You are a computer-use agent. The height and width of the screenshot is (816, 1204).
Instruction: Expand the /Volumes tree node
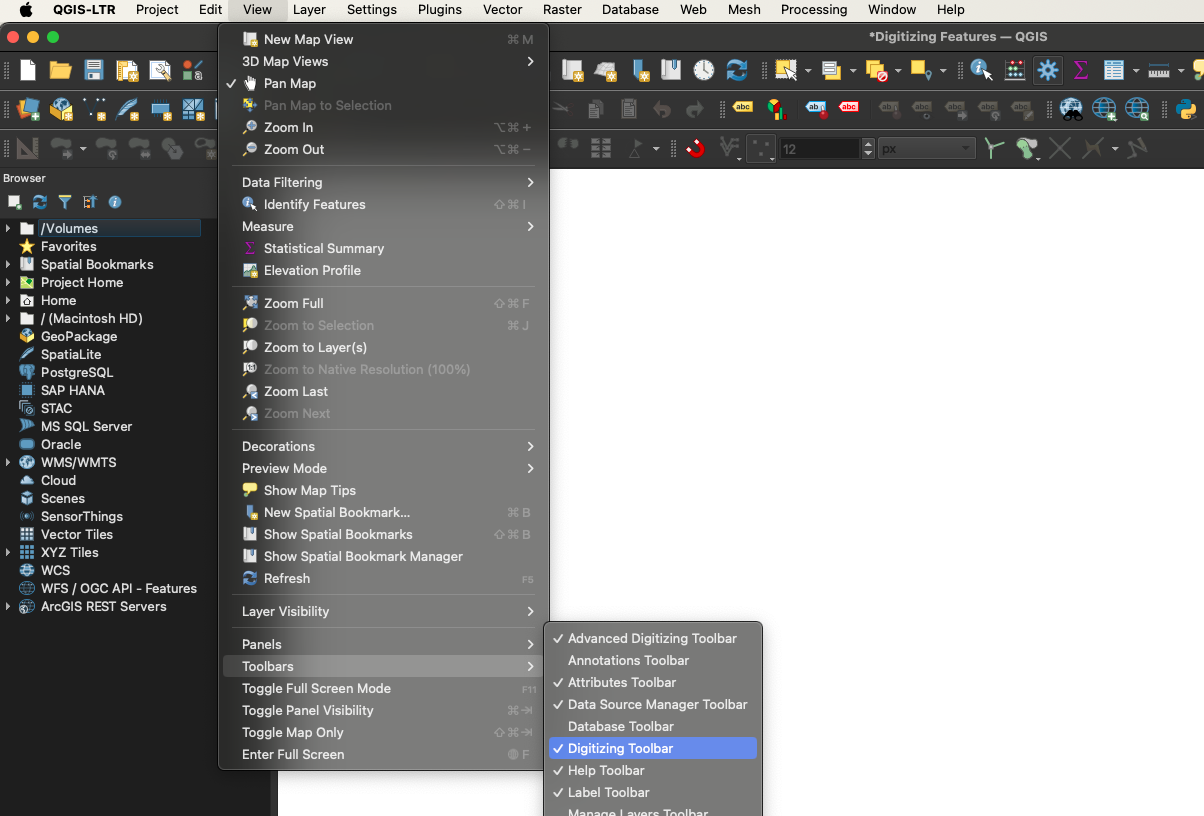coord(8,228)
